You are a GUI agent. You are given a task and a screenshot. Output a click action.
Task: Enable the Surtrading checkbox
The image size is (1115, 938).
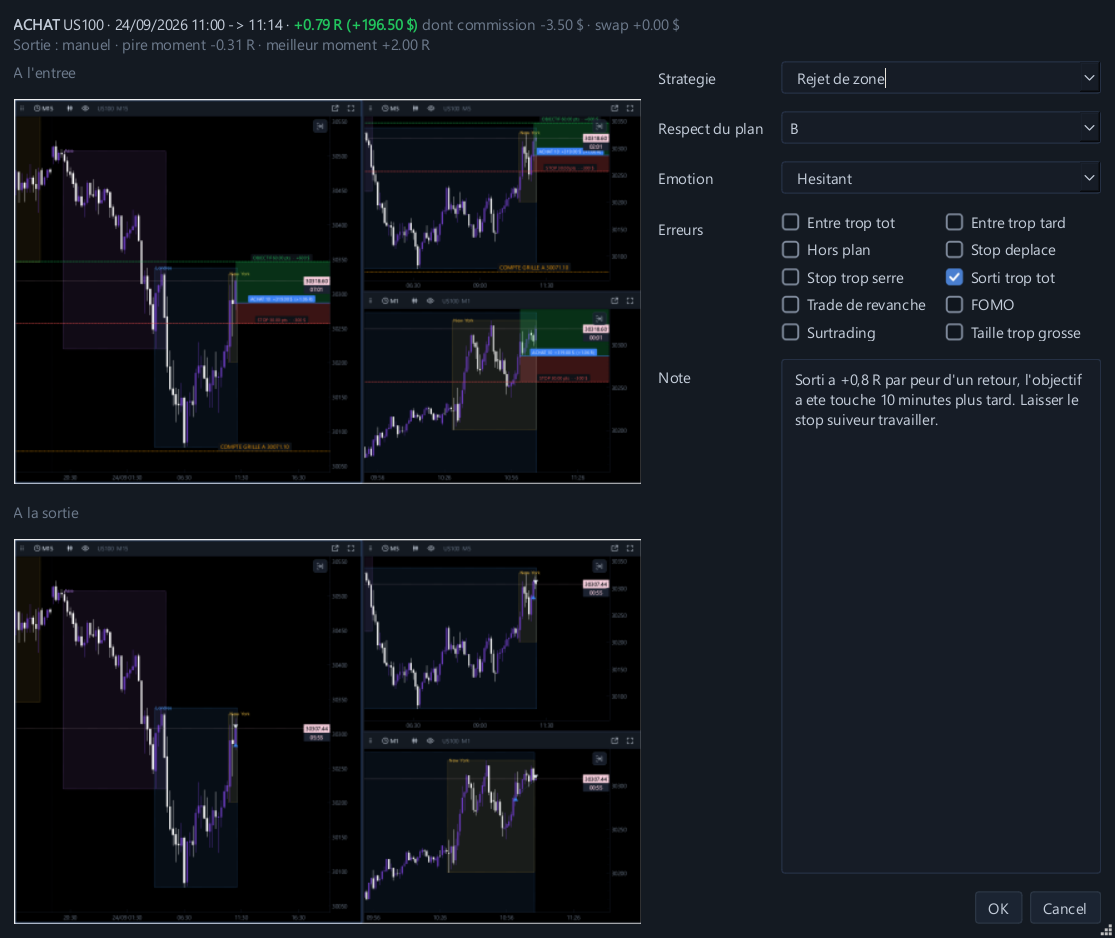tap(791, 332)
